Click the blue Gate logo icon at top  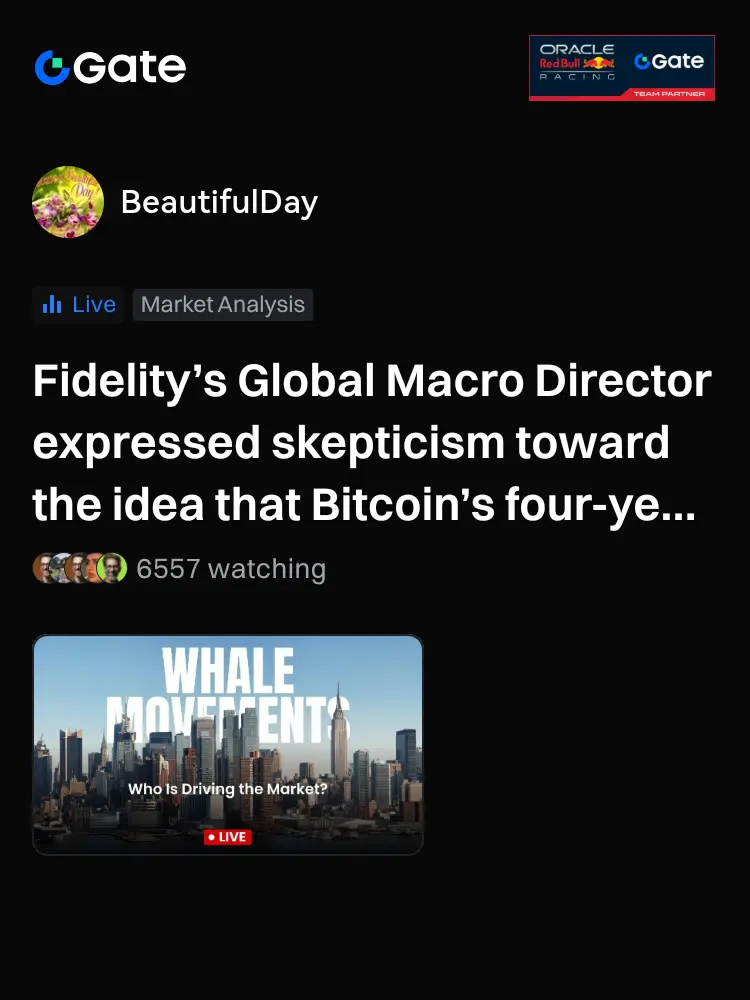52,67
